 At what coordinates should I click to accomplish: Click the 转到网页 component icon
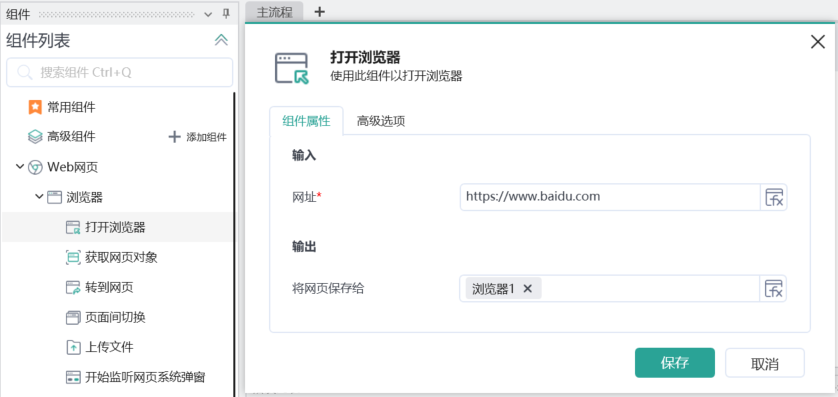pos(73,287)
